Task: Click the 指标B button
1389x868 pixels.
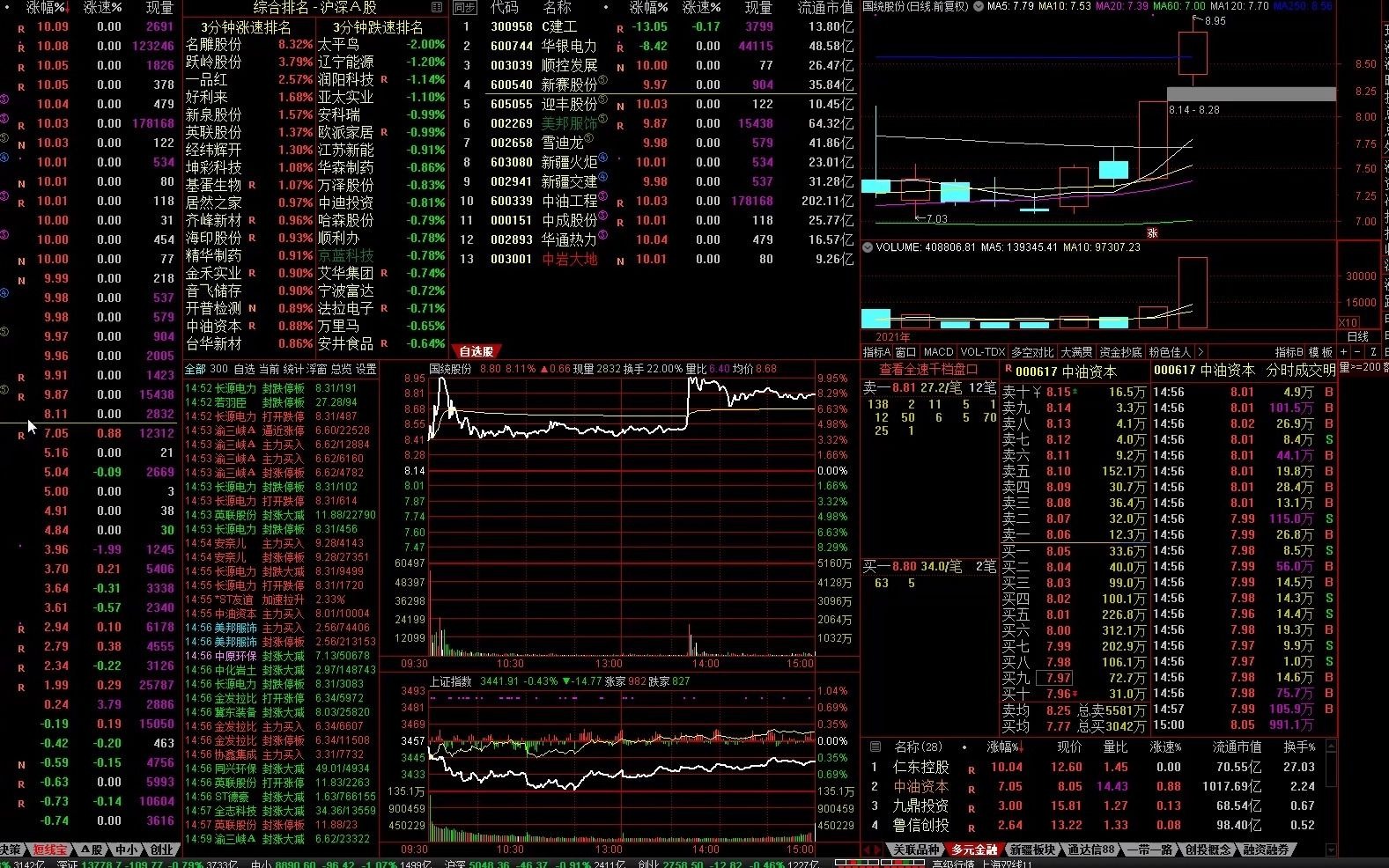Action: click(x=1289, y=351)
